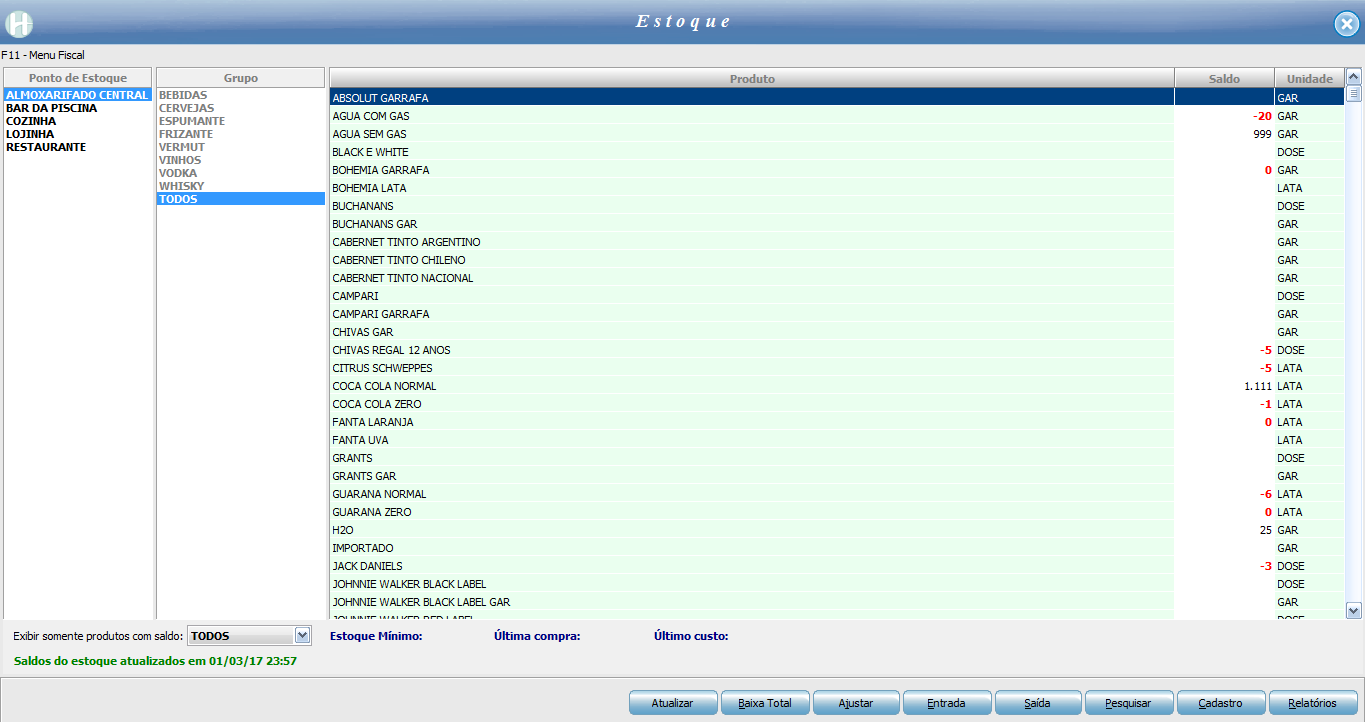Select the JACK DANIELS product
Viewport: 1365px width, 722px height.
[837, 566]
